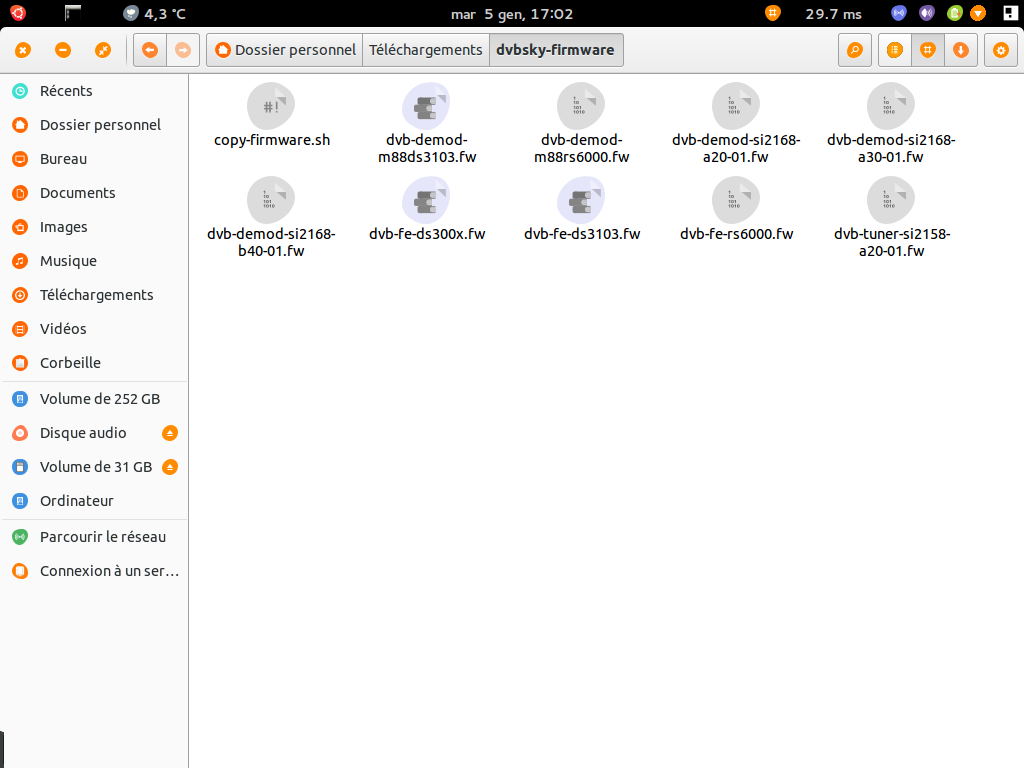Go forward with the right arrow button

tap(184, 50)
